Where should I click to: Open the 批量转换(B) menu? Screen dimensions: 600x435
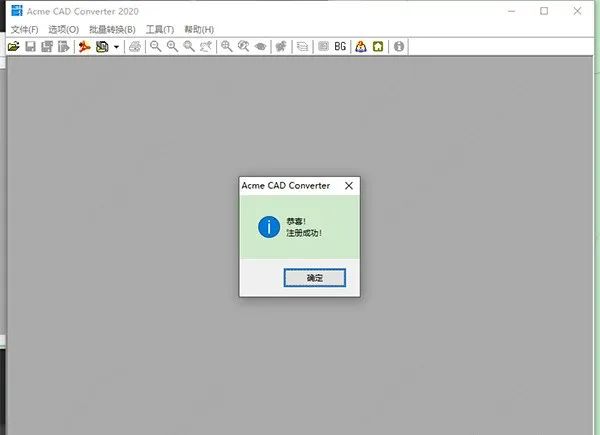[x=112, y=29]
